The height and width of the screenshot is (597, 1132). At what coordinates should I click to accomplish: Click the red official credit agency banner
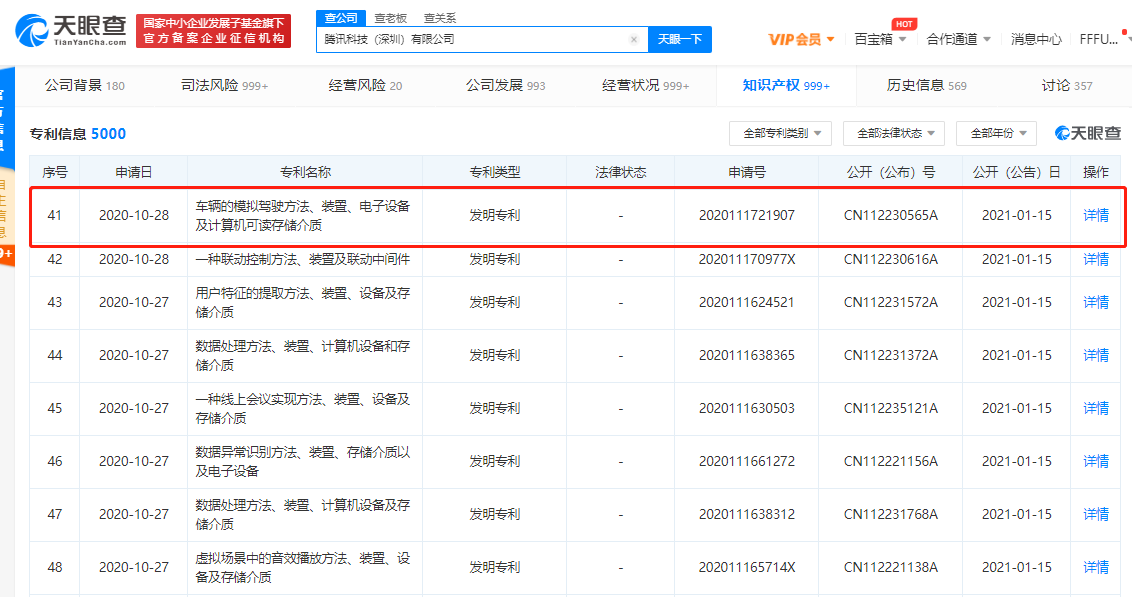tap(213, 31)
